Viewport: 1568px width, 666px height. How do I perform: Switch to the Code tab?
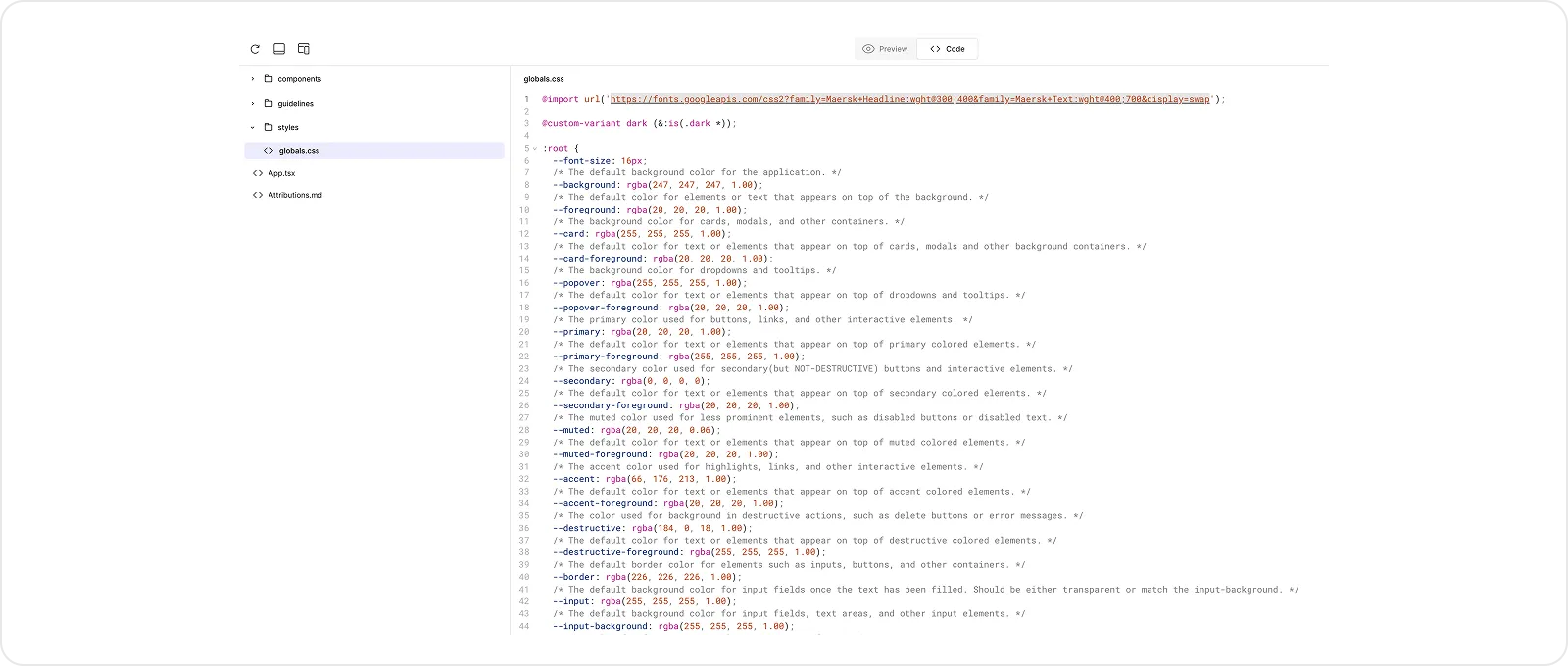tap(947, 49)
